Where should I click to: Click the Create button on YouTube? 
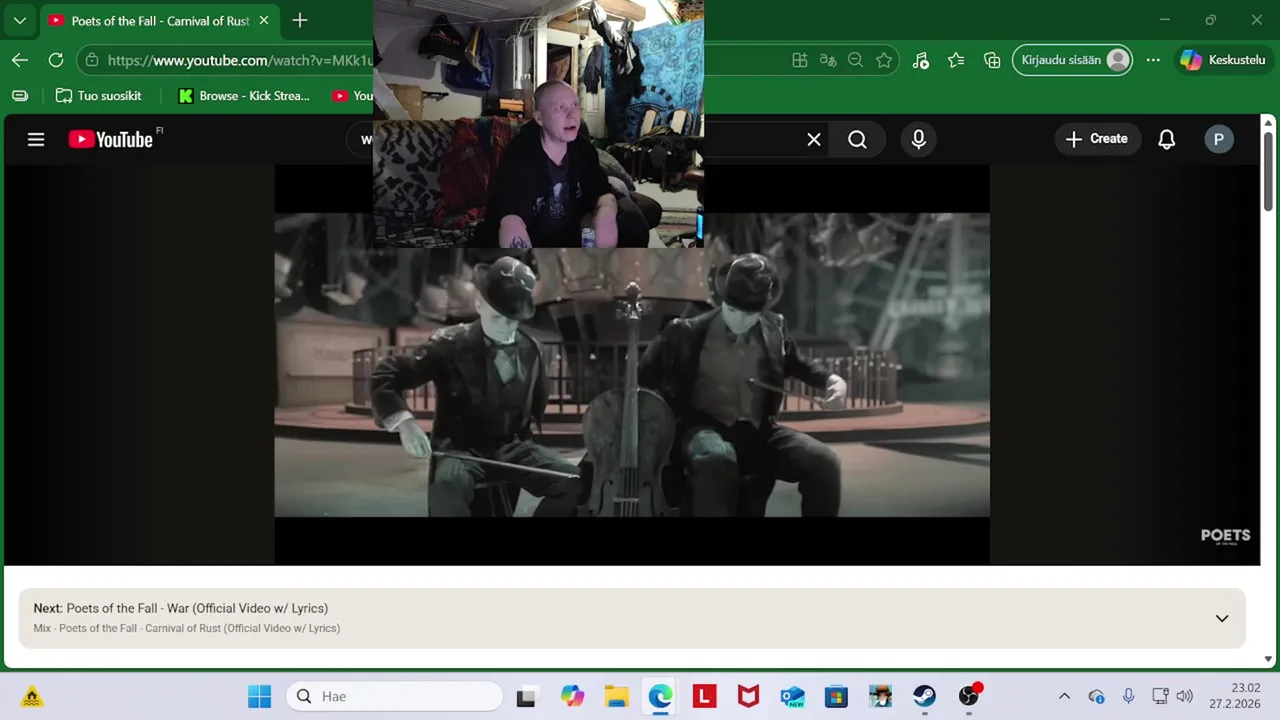pos(1096,139)
